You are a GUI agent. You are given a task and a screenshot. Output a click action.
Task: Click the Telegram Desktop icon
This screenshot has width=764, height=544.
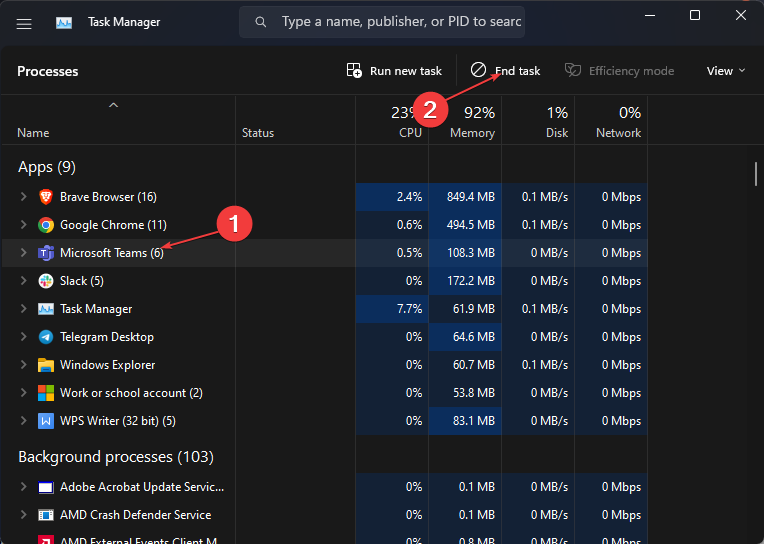coord(46,337)
